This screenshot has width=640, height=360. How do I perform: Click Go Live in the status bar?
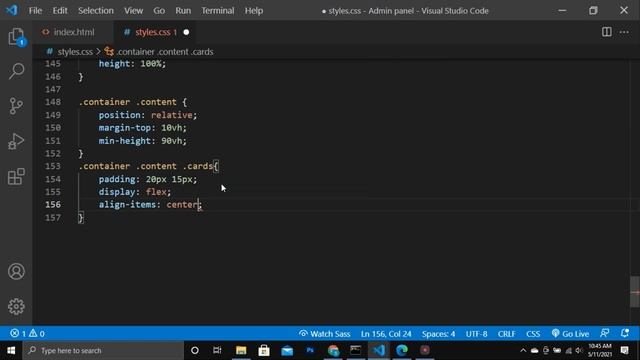coord(570,333)
